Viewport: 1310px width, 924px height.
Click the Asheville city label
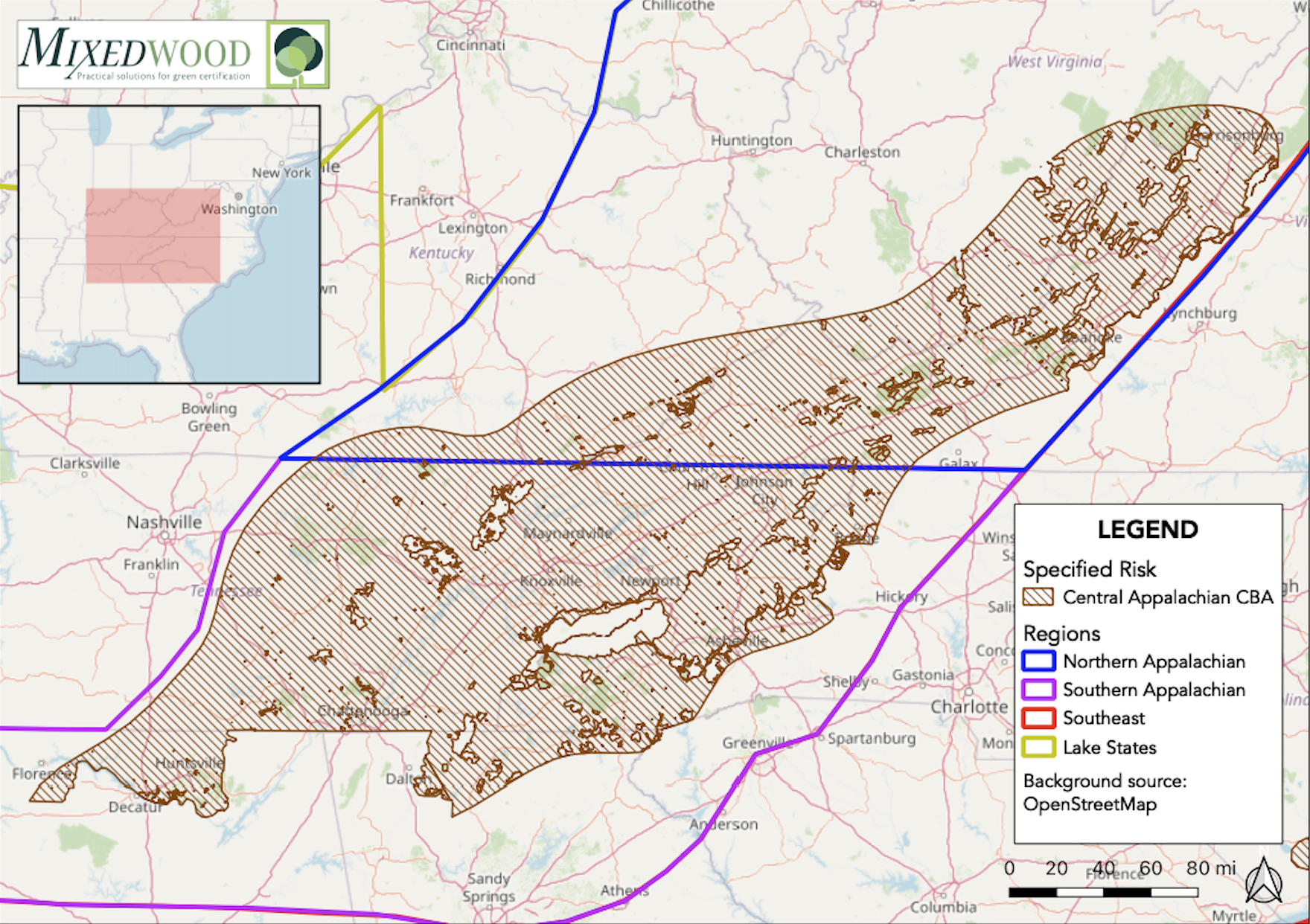coord(737,640)
